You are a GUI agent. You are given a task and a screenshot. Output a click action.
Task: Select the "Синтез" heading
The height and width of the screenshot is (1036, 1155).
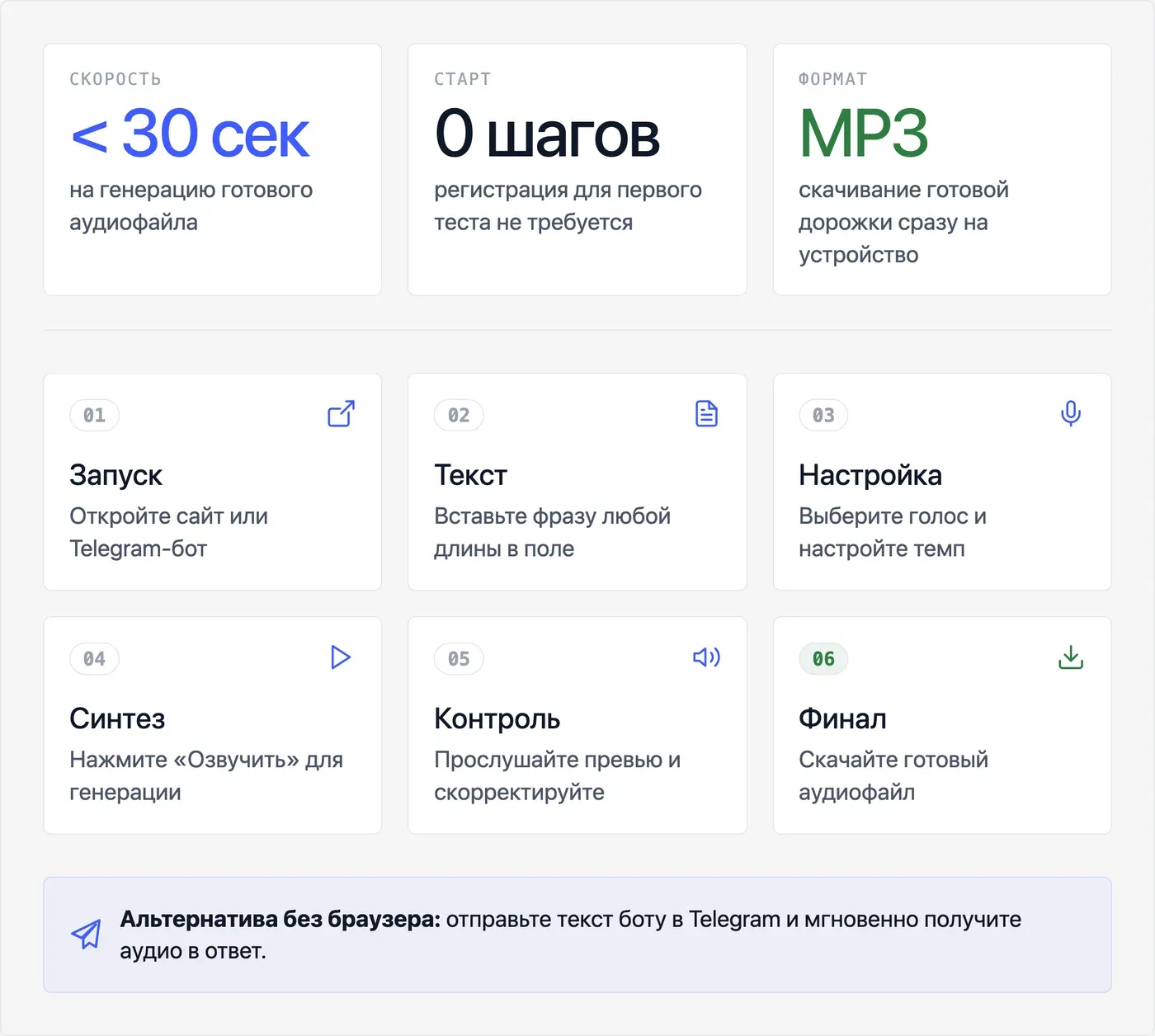point(118,718)
